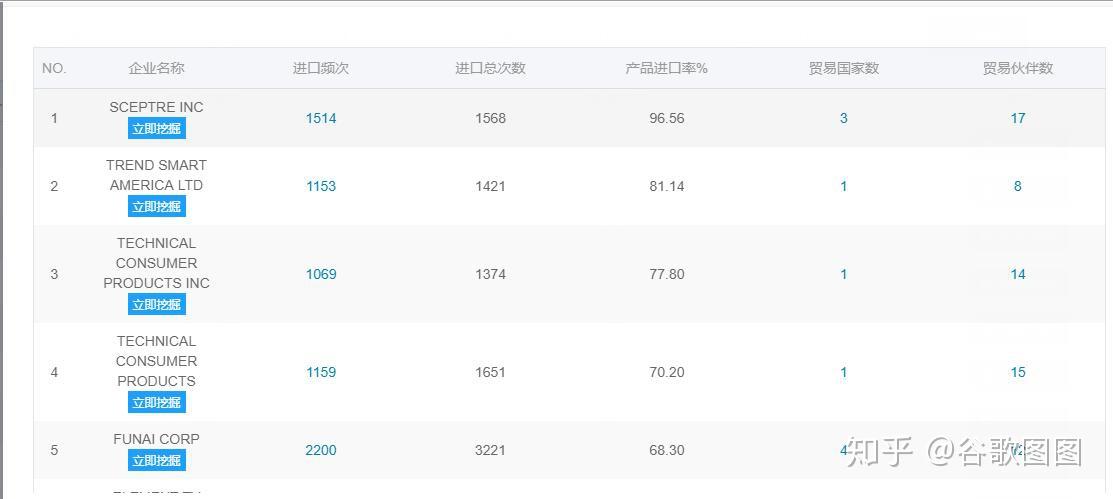Click 立即挖掘 button in row 4
This screenshot has height=499, width=1113.
click(157, 402)
